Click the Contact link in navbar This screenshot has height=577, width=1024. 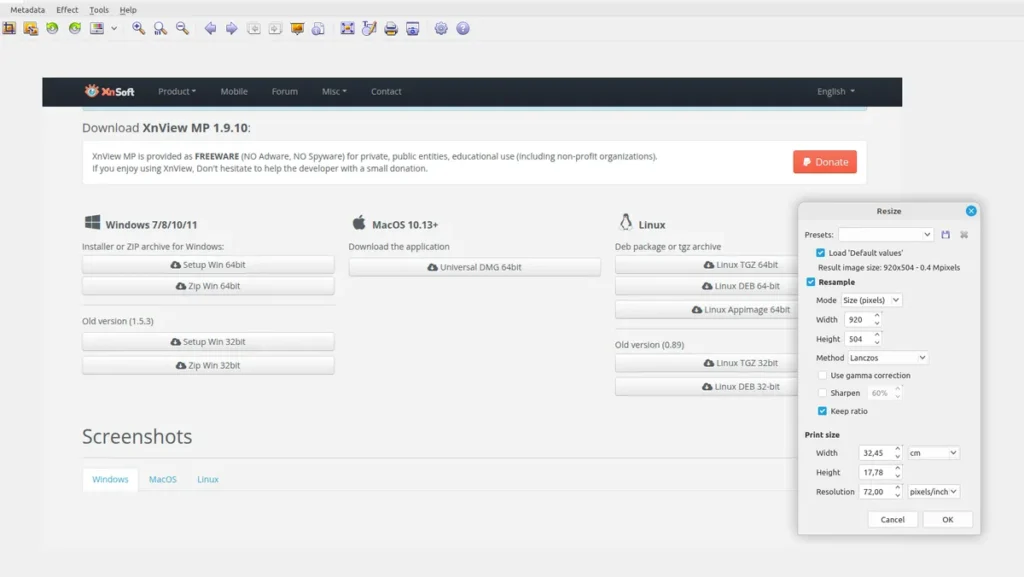pyautogui.click(x=386, y=91)
